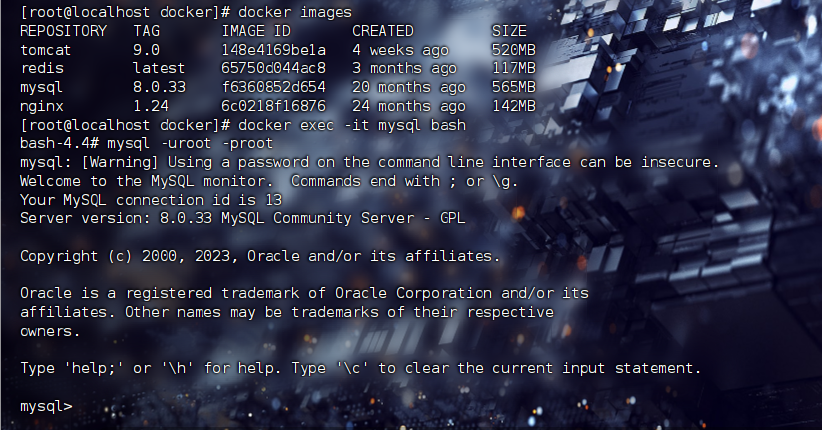The height and width of the screenshot is (430, 822).
Task: Click the nginx repository name
Action: coord(42,106)
